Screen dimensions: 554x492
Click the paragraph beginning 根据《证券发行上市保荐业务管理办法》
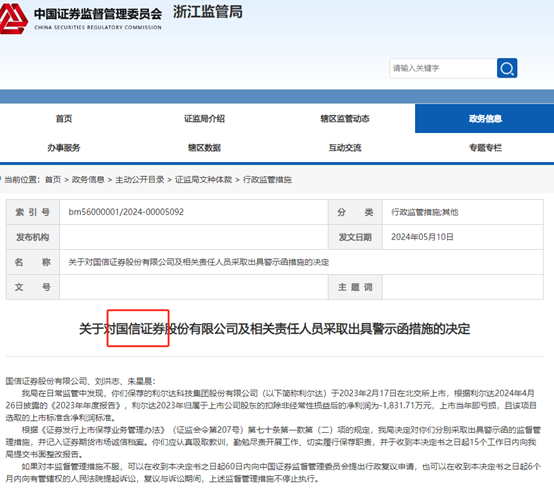(273, 442)
